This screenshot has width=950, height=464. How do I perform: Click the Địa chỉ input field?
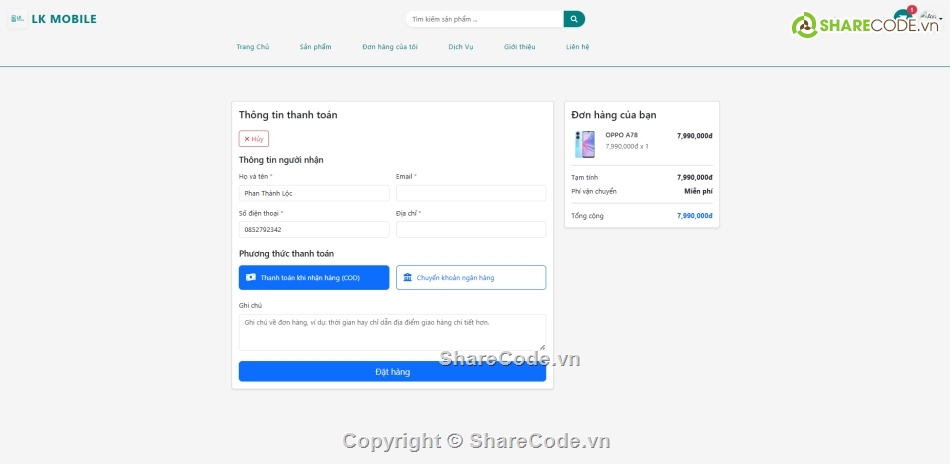(x=471, y=230)
